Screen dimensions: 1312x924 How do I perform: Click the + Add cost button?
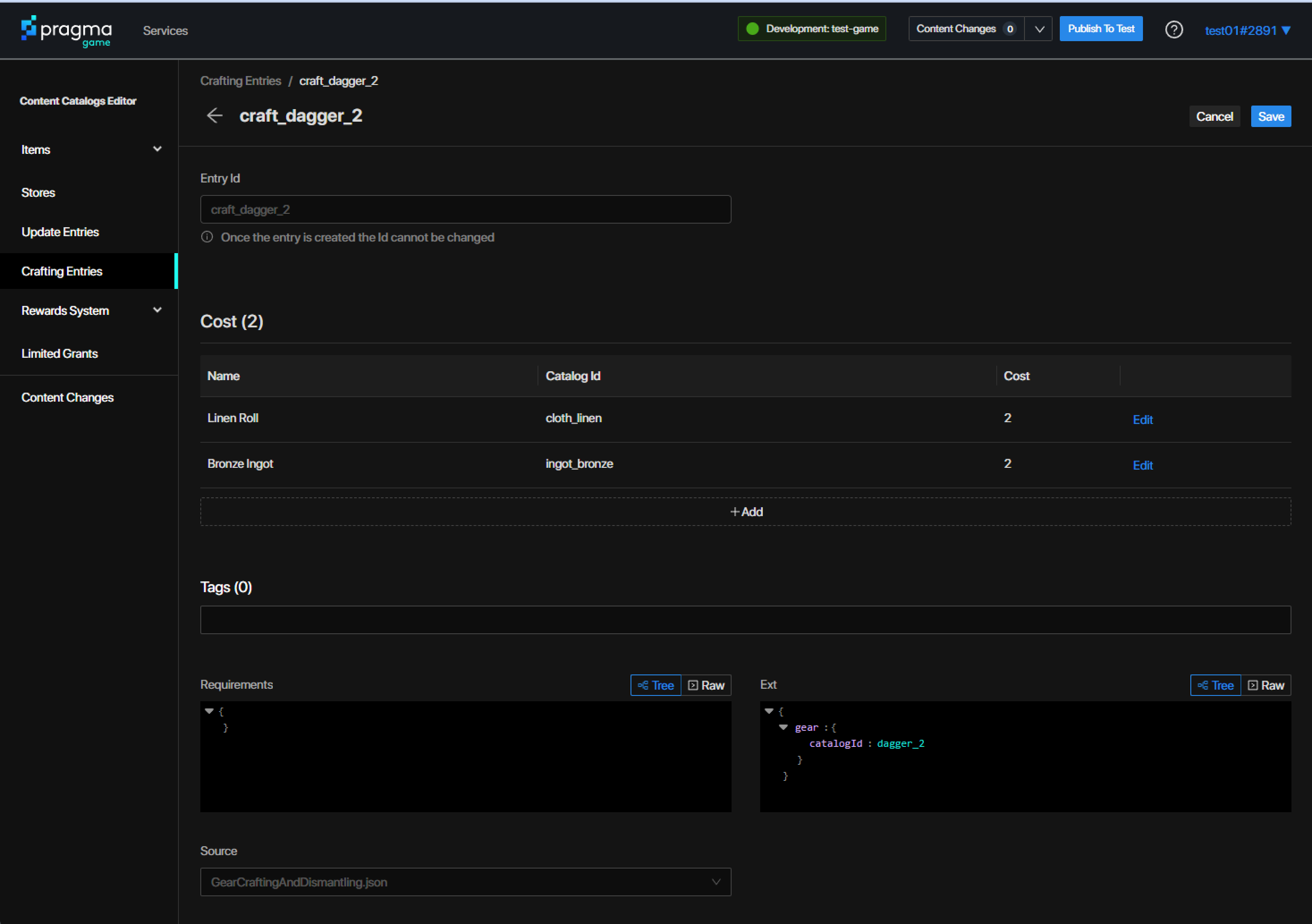[x=745, y=512]
